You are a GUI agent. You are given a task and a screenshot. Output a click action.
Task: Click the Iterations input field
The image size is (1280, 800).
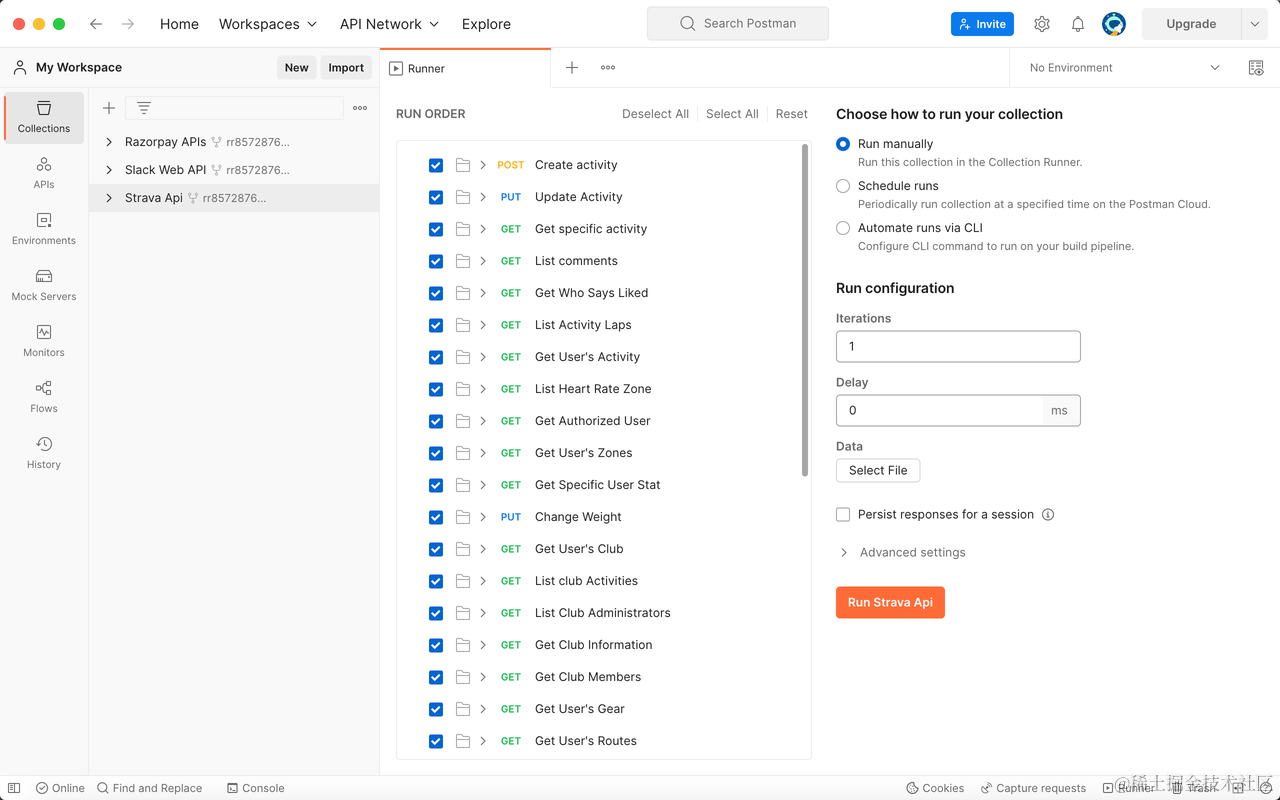tap(958, 346)
